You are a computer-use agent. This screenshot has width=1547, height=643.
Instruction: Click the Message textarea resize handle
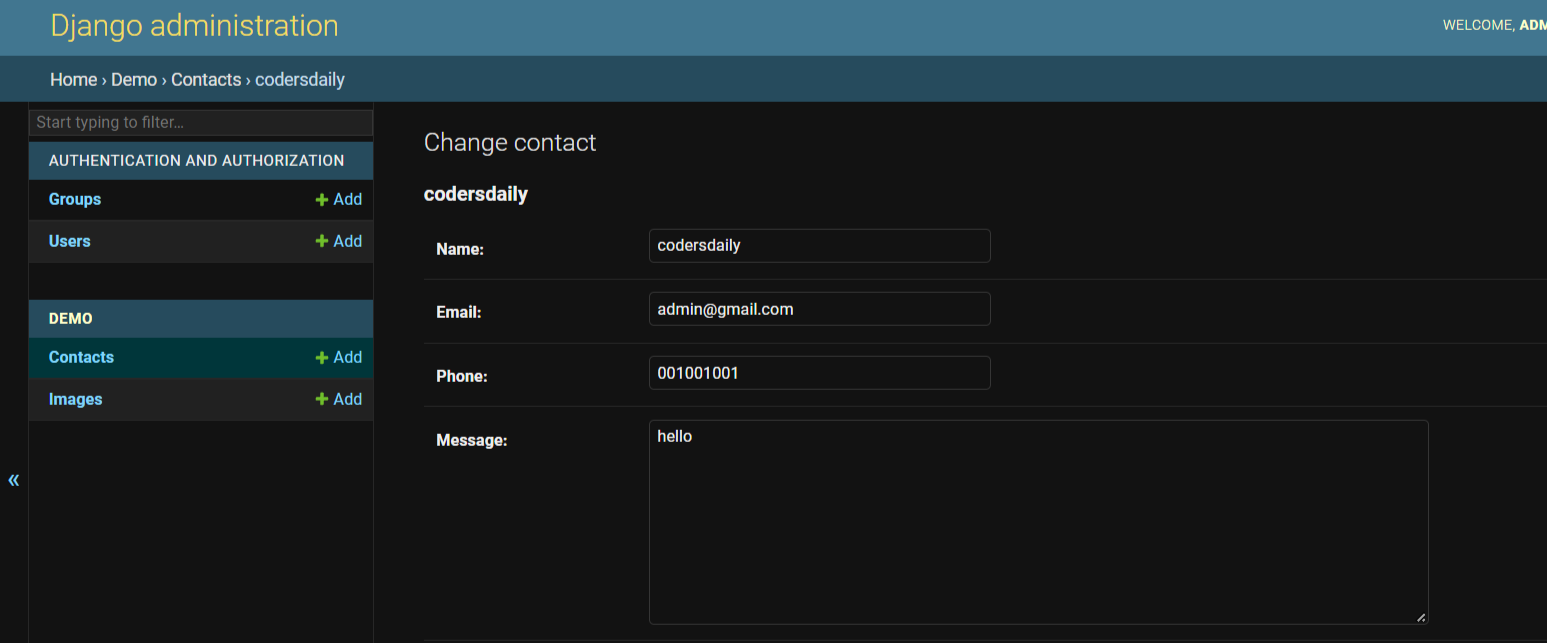[1421, 617]
